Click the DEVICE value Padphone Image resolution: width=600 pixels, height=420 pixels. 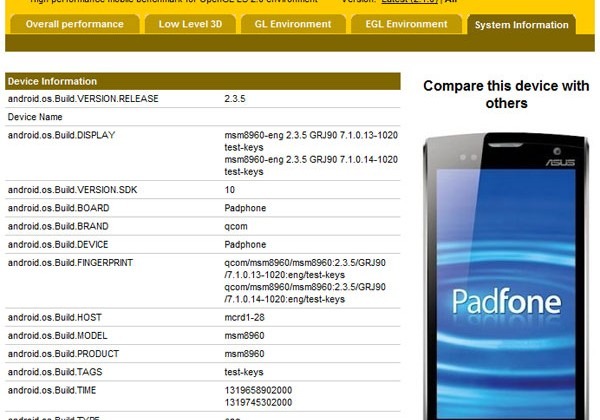245,244
